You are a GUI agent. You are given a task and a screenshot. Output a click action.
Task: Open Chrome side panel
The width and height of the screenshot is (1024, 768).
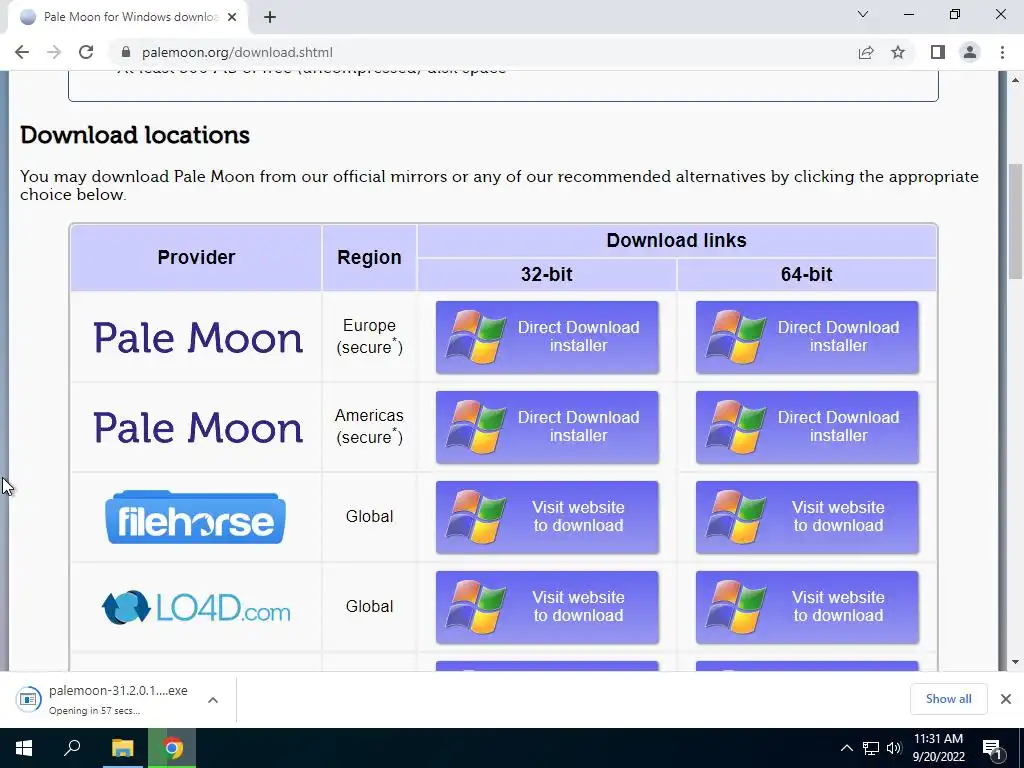point(938,52)
